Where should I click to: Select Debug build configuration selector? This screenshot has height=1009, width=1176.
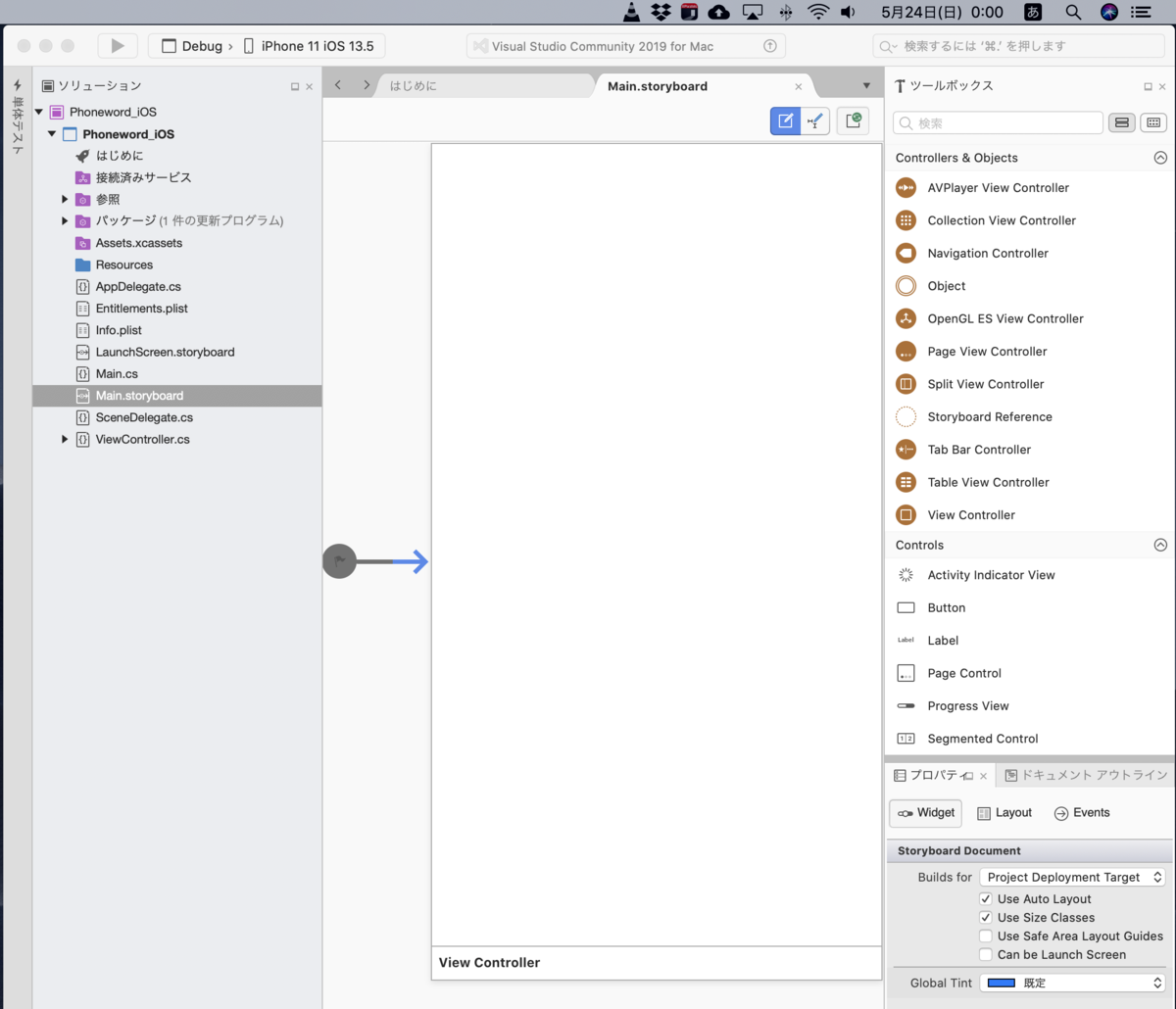192,46
